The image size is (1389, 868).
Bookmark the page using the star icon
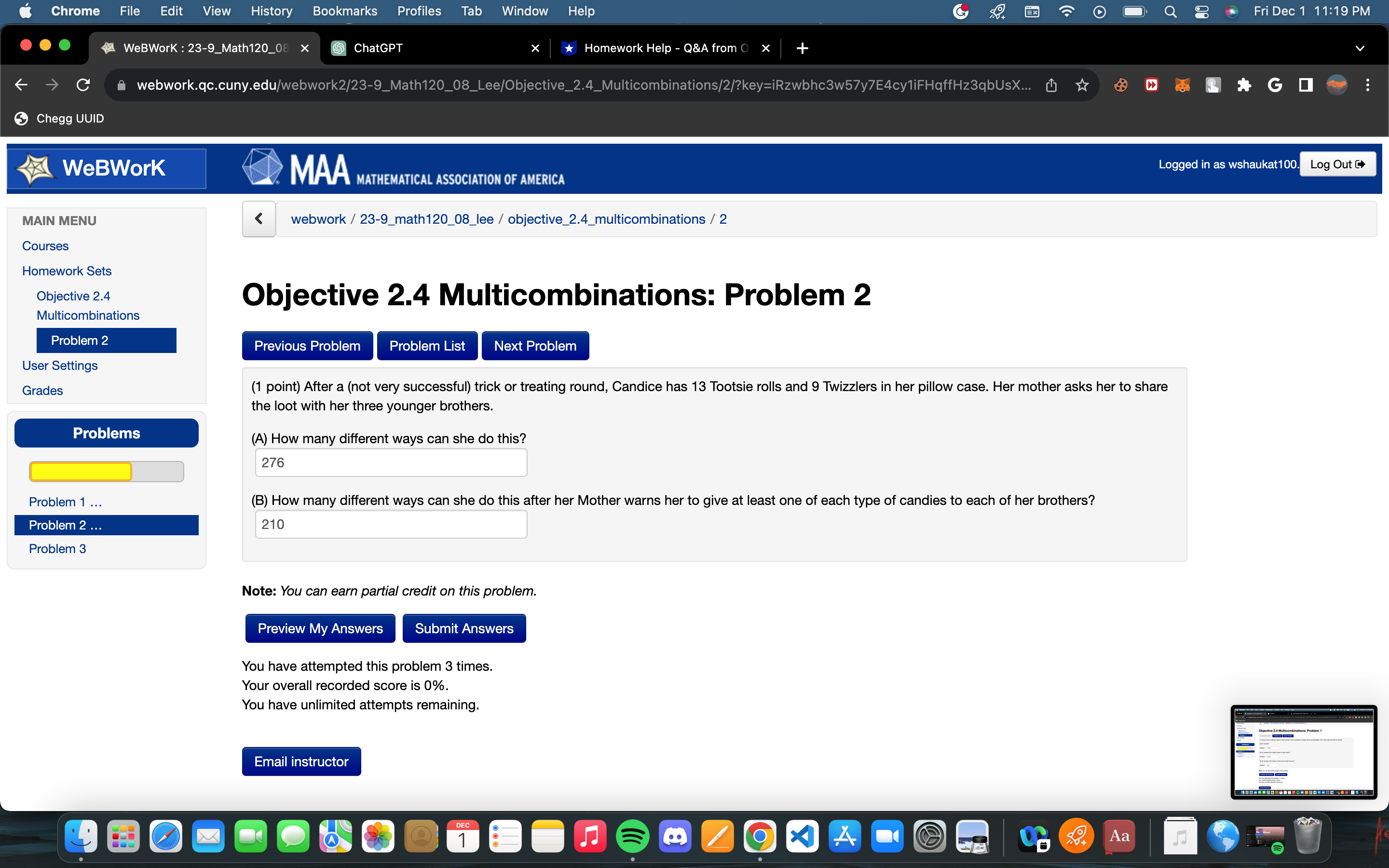(1081, 84)
